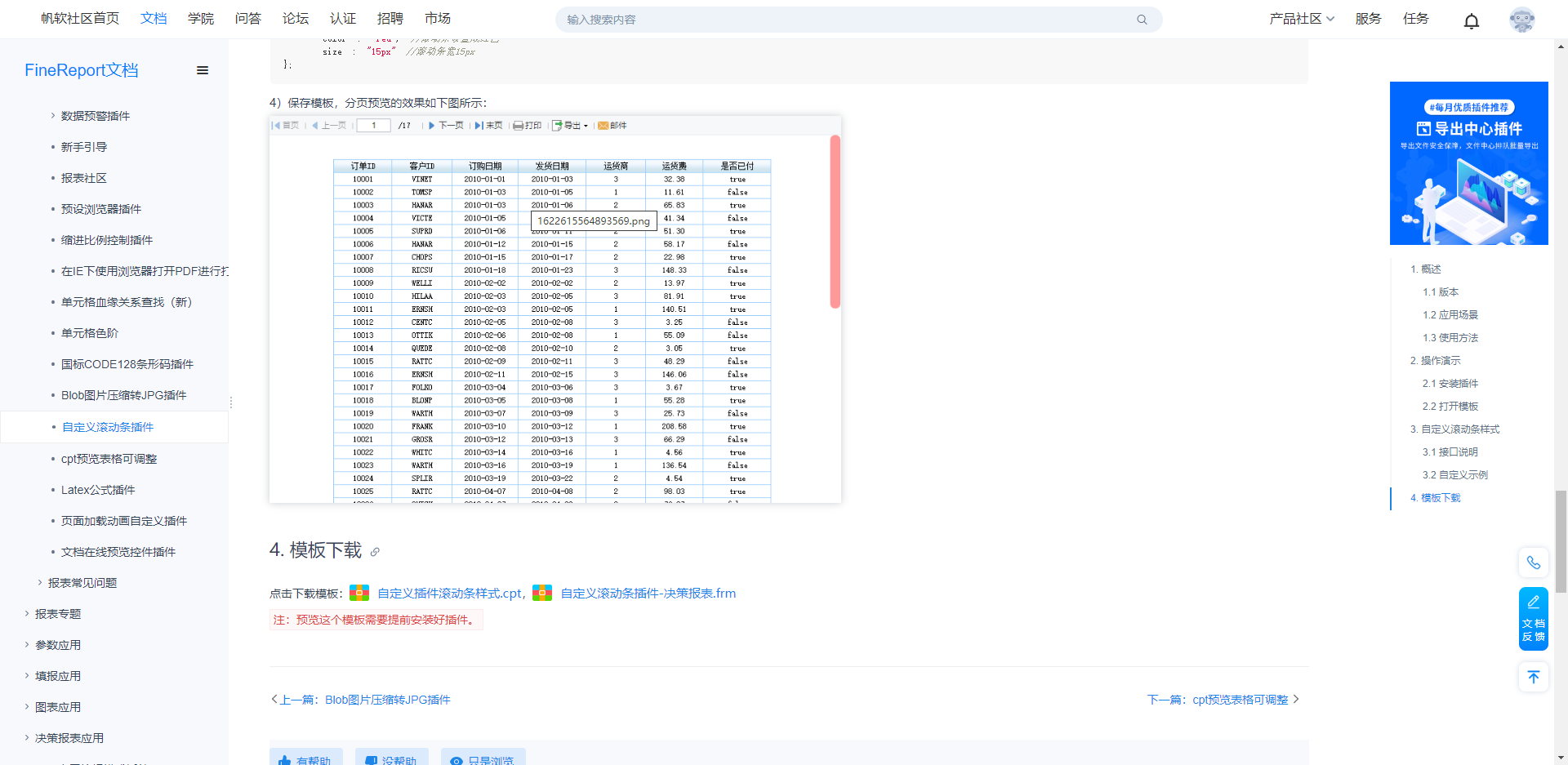The height and width of the screenshot is (765, 1568).
Task: Open the 任务 nav item
Action: coord(1416,19)
